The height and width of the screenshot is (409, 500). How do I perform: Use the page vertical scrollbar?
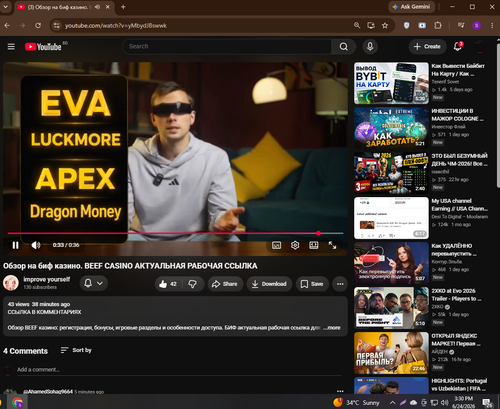(498, 116)
